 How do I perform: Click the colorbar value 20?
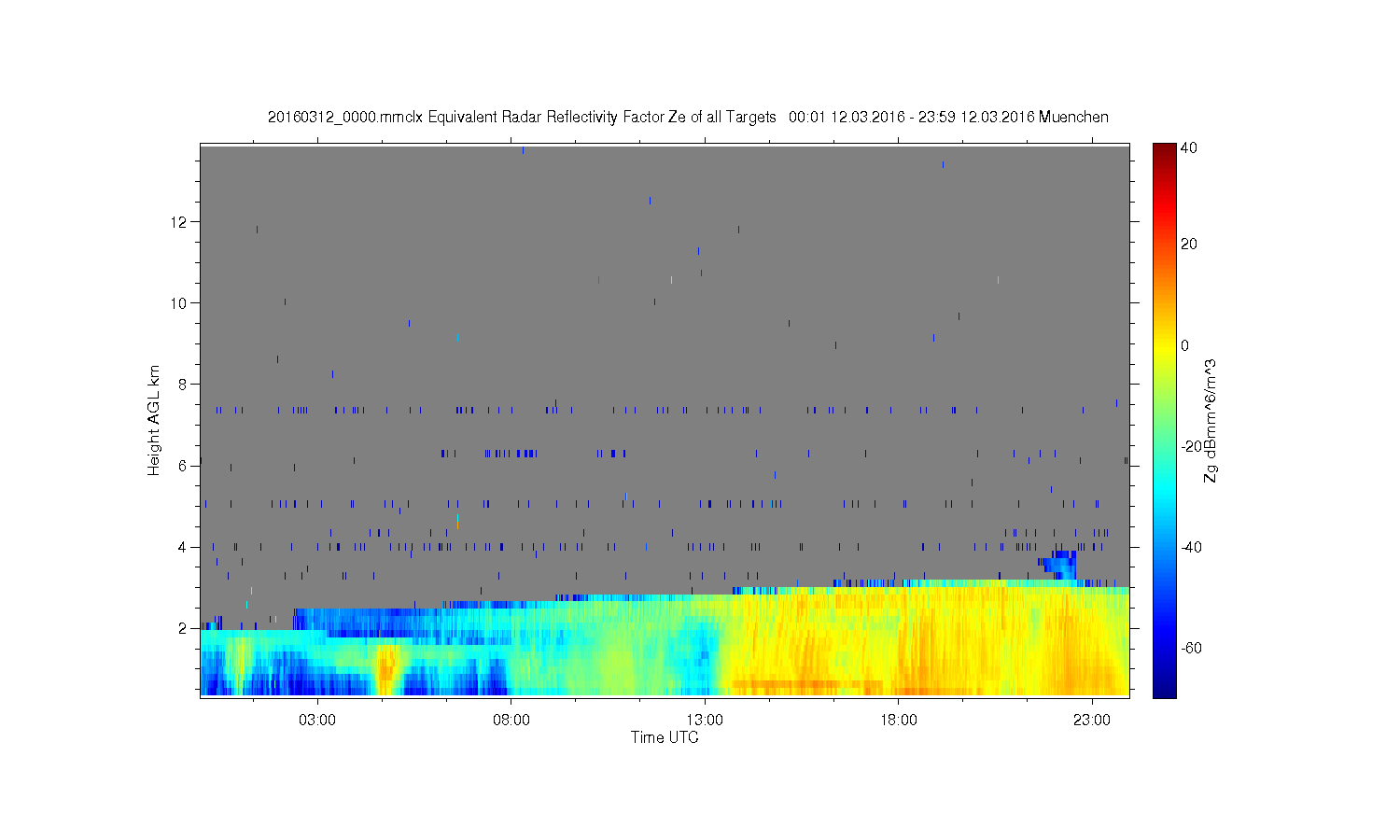coord(1189,245)
